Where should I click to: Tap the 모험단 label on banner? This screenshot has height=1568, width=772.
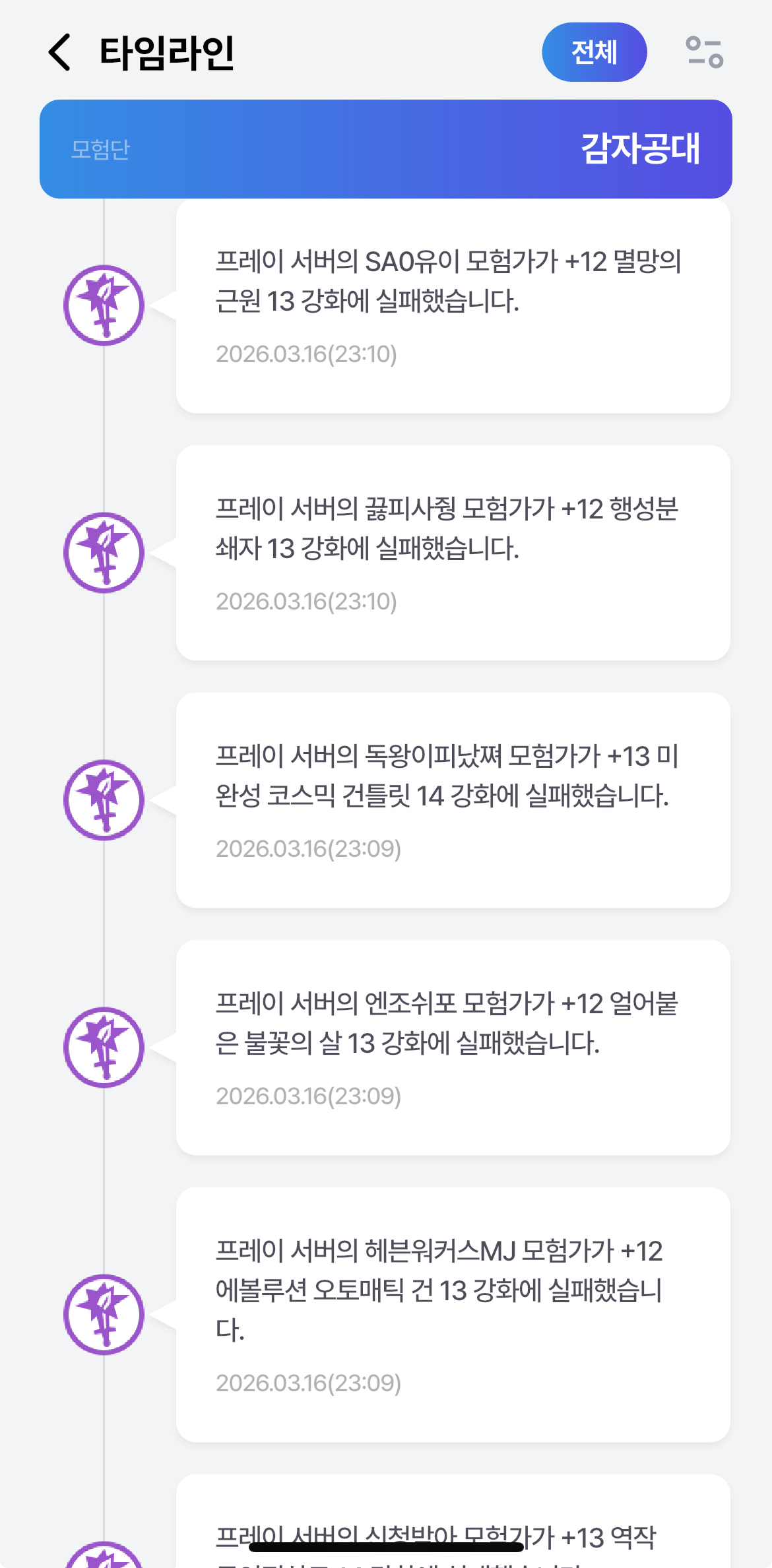100,150
